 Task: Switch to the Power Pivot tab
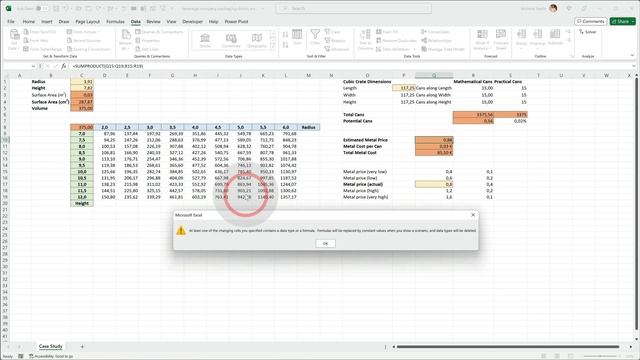tap(236, 21)
